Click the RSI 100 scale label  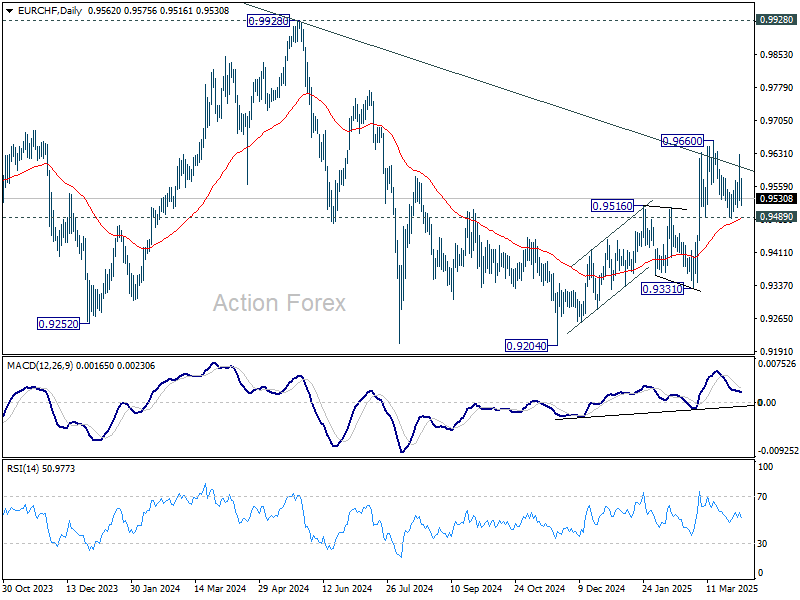click(765, 466)
